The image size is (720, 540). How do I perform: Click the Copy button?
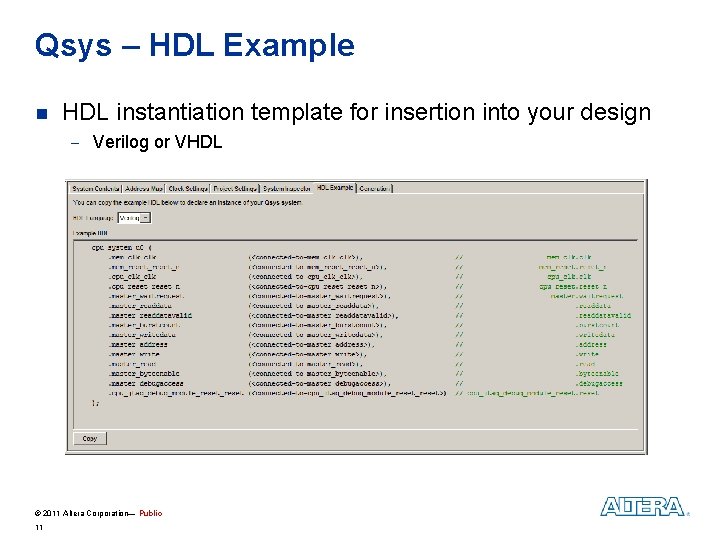click(90, 439)
